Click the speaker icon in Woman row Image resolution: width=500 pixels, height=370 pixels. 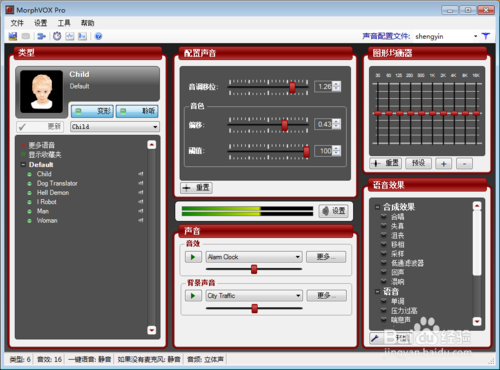point(141,220)
